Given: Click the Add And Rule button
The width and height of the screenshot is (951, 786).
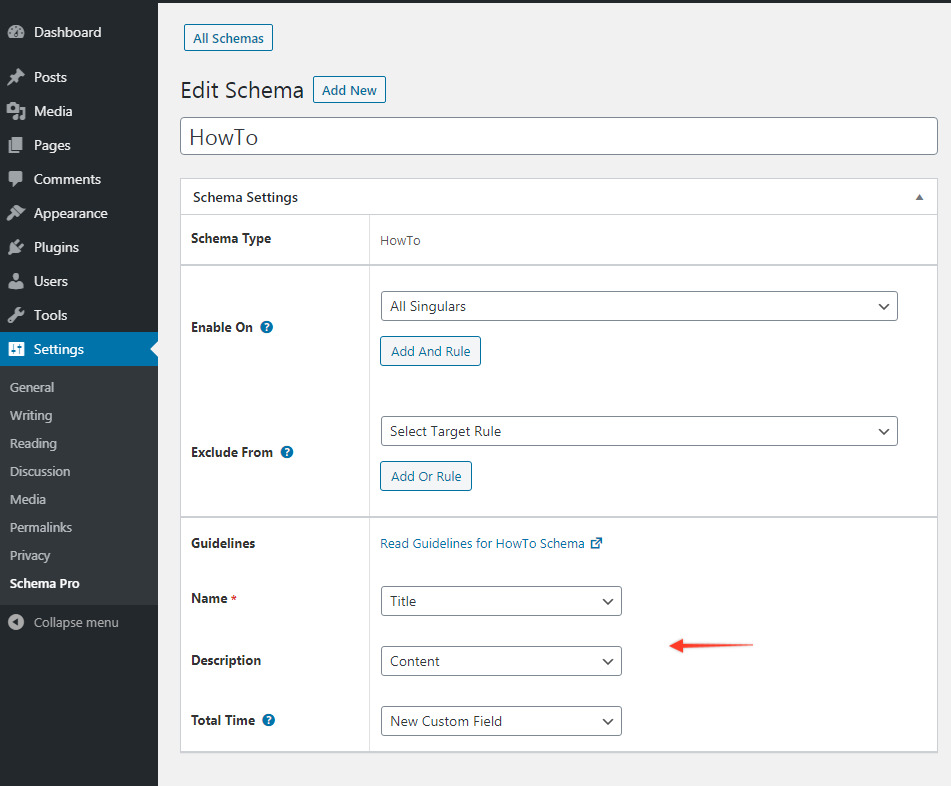Looking at the screenshot, I should point(430,351).
